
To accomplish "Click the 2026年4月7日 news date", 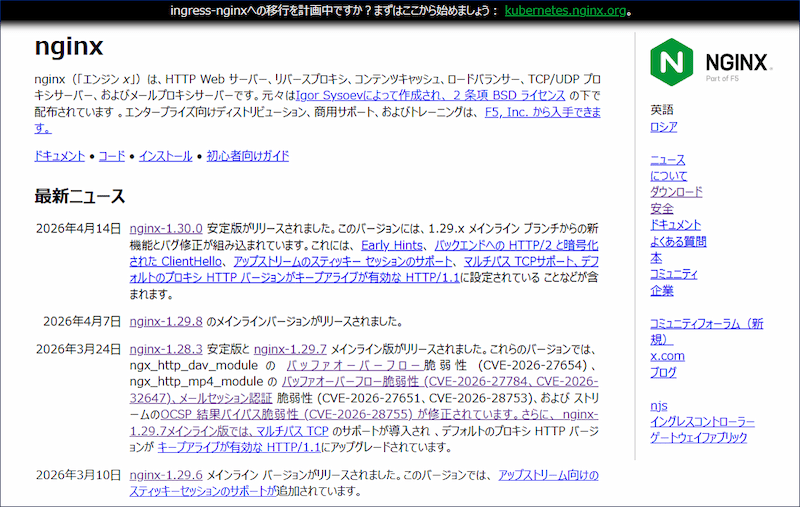I will [x=82, y=321].
